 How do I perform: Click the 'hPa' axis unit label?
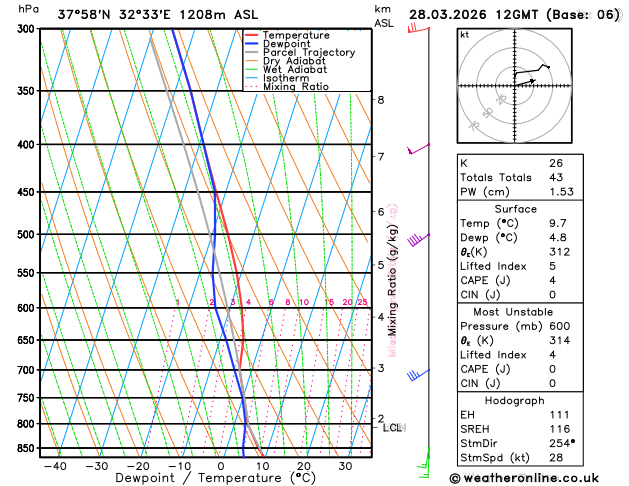pos(28,9)
